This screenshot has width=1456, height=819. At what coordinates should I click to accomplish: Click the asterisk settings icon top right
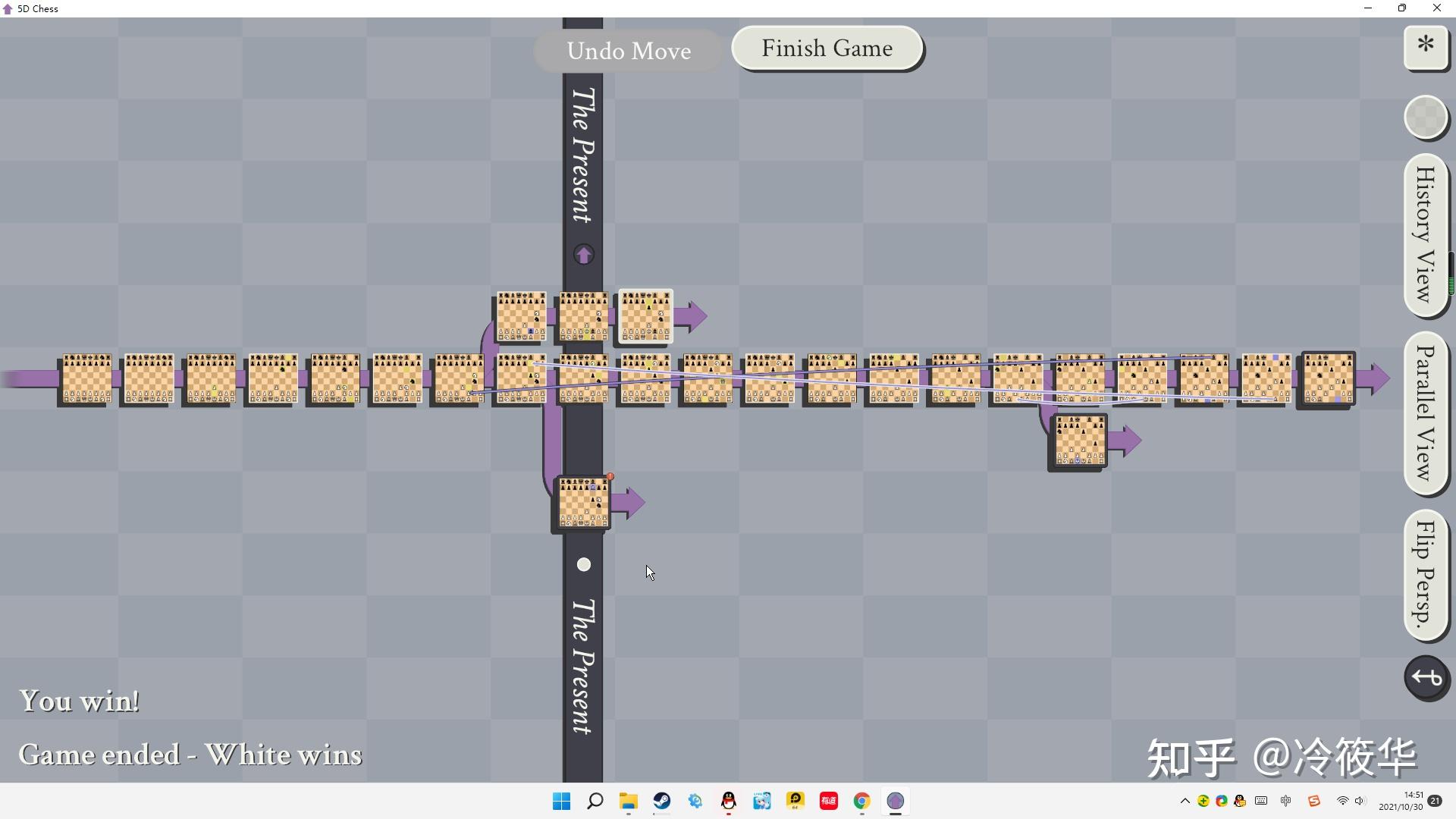point(1426,47)
